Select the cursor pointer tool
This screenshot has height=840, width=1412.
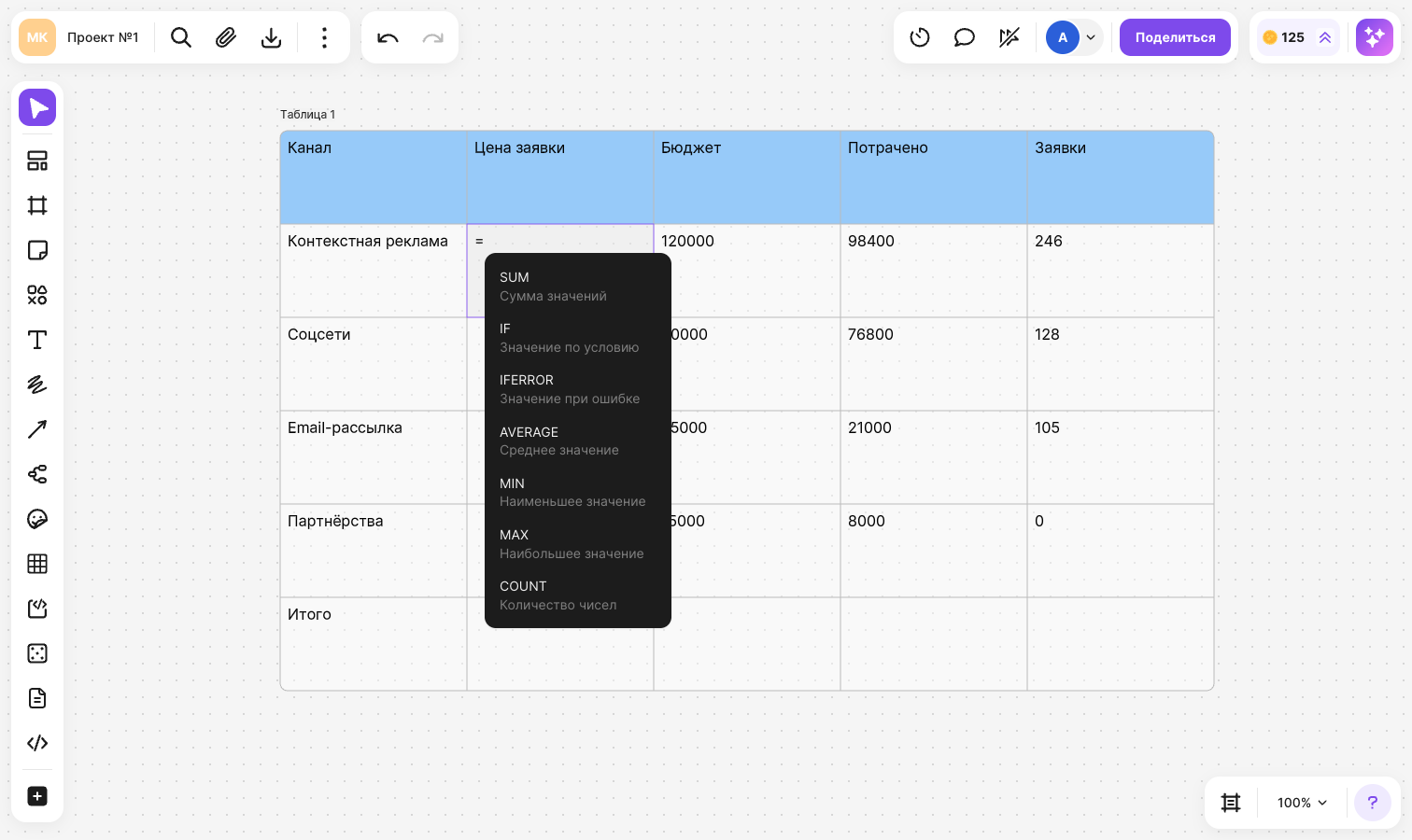coord(37,107)
